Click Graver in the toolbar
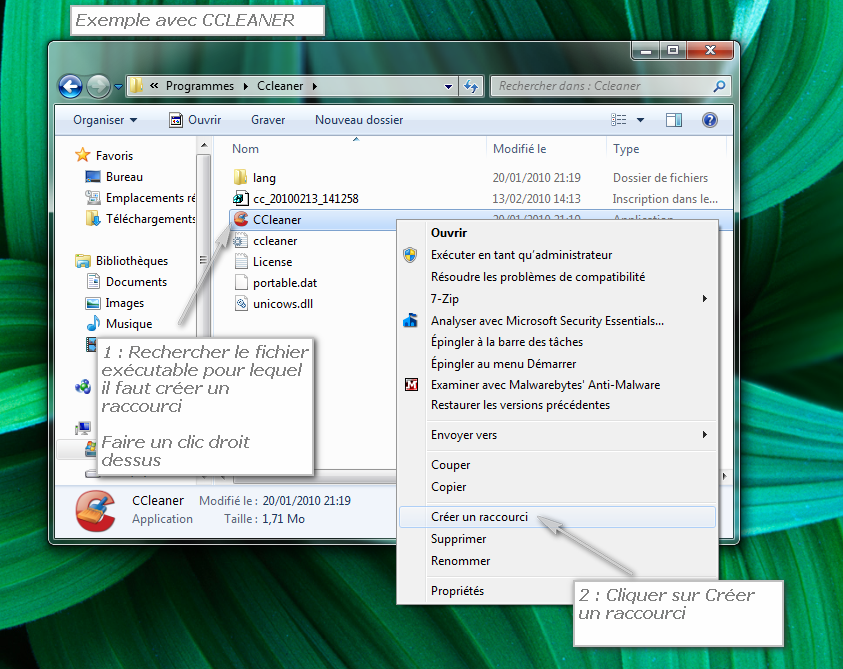 268,120
